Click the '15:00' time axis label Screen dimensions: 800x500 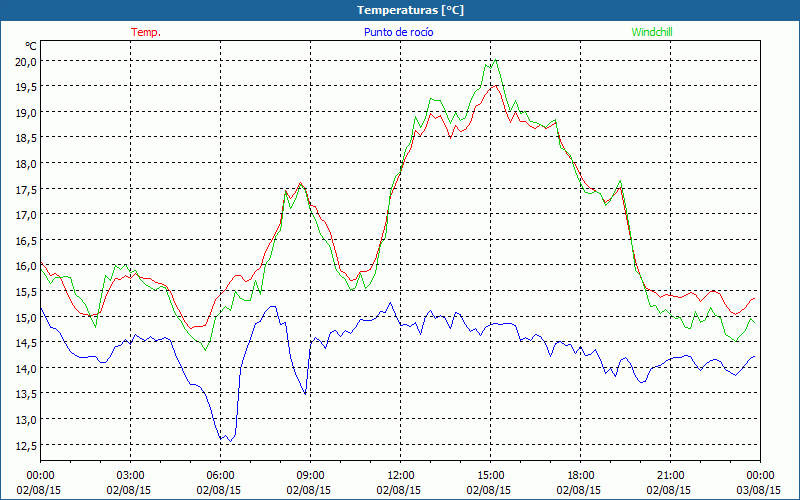pos(490,476)
